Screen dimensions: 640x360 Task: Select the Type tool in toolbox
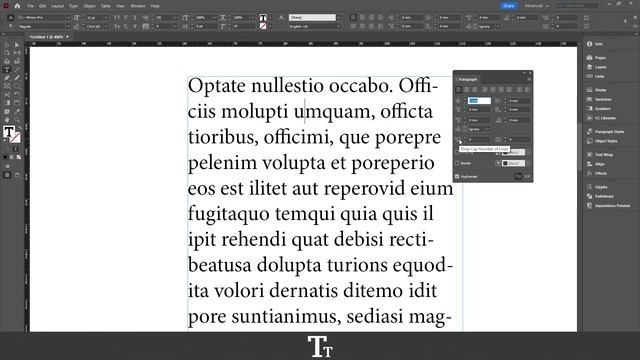click(7, 69)
